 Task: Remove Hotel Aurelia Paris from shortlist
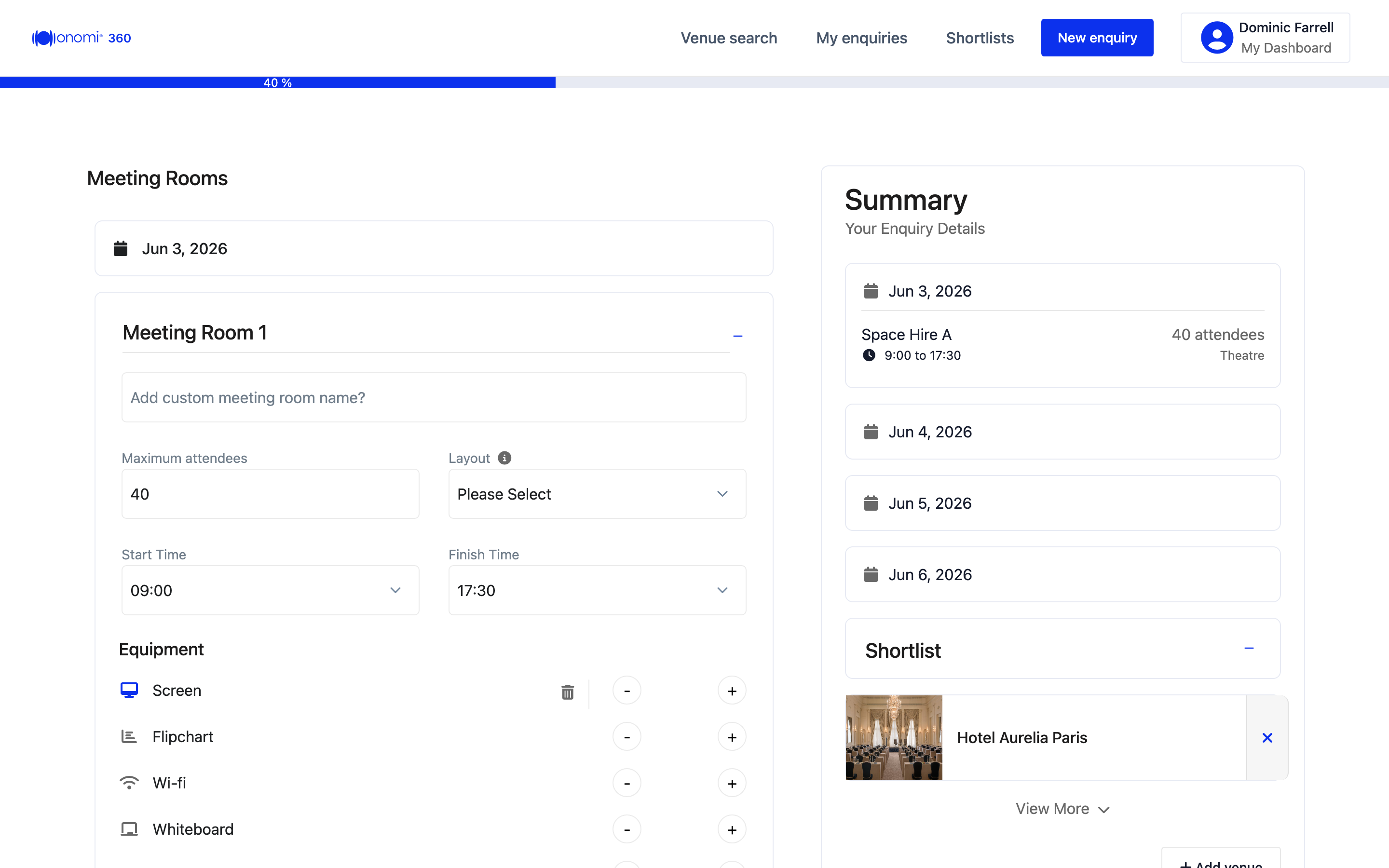(x=1267, y=738)
